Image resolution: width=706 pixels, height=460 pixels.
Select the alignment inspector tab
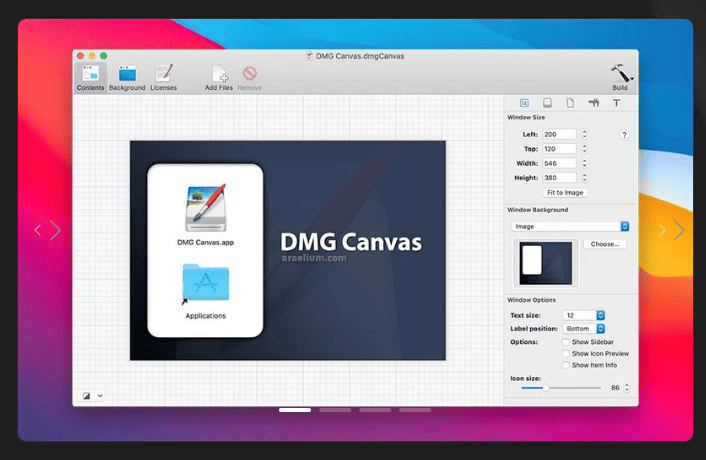pos(593,103)
